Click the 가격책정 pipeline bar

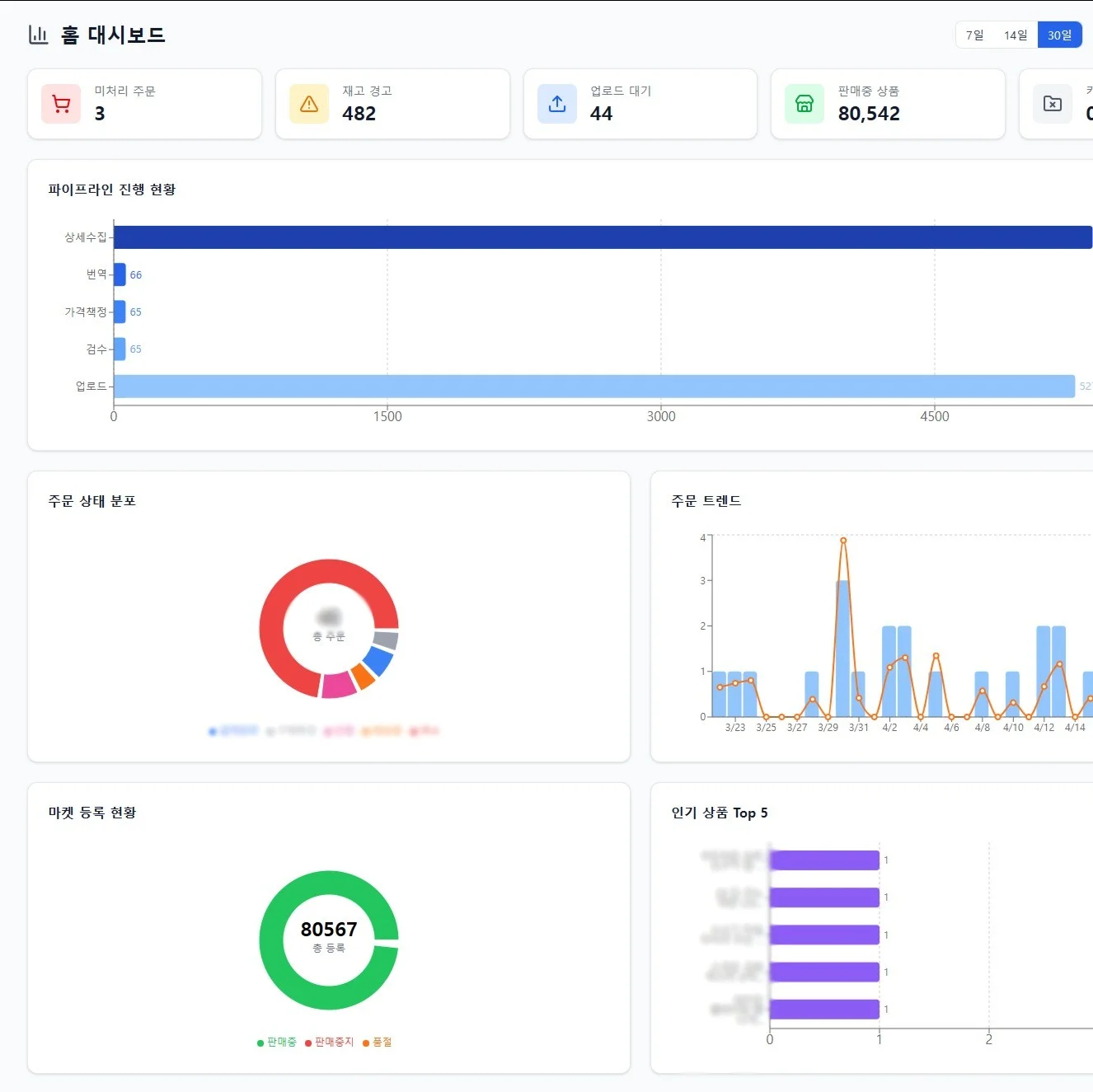[x=120, y=312]
